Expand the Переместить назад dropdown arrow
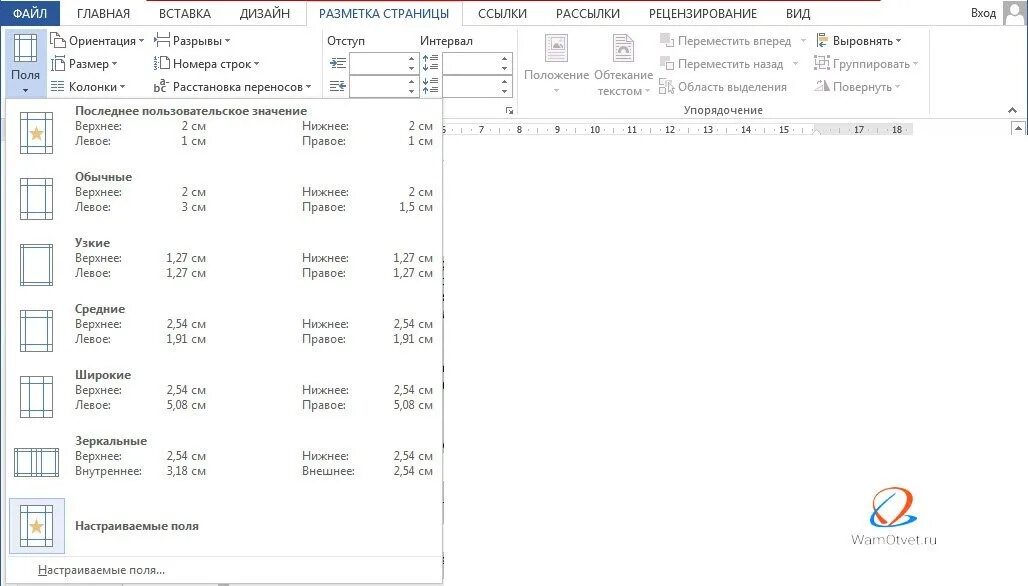 pyautogui.click(x=795, y=64)
